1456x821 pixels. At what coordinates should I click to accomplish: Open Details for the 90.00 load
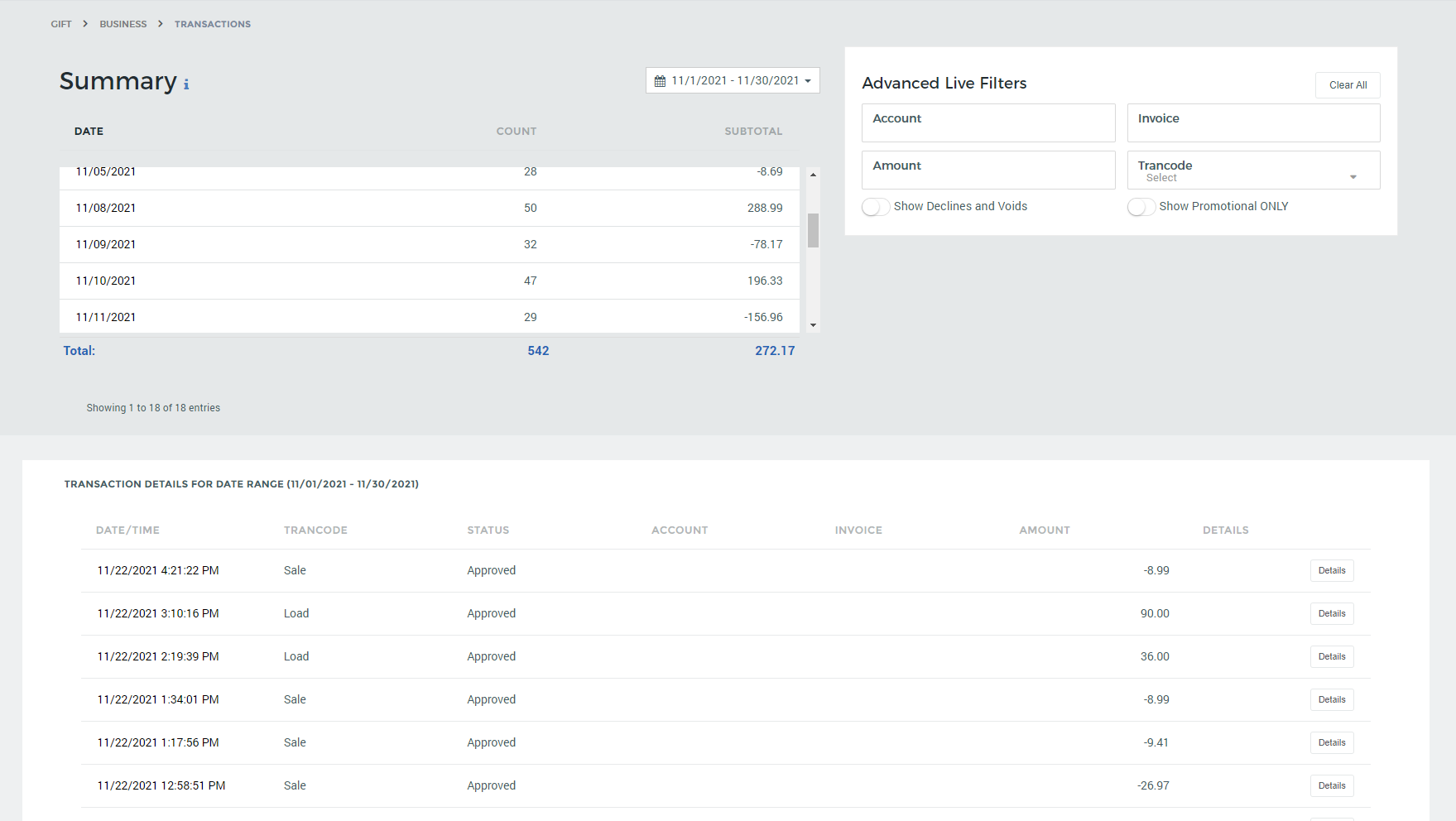tap(1331, 613)
